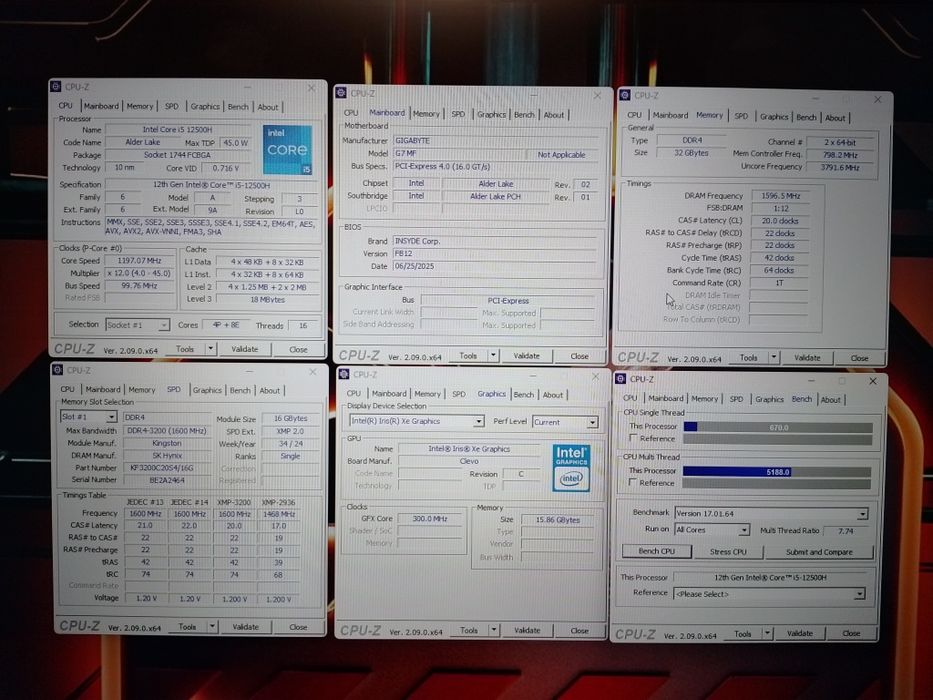Open Tools dropdown arrow in the Graphics window
This screenshot has height=700, width=933.
(x=494, y=630)
